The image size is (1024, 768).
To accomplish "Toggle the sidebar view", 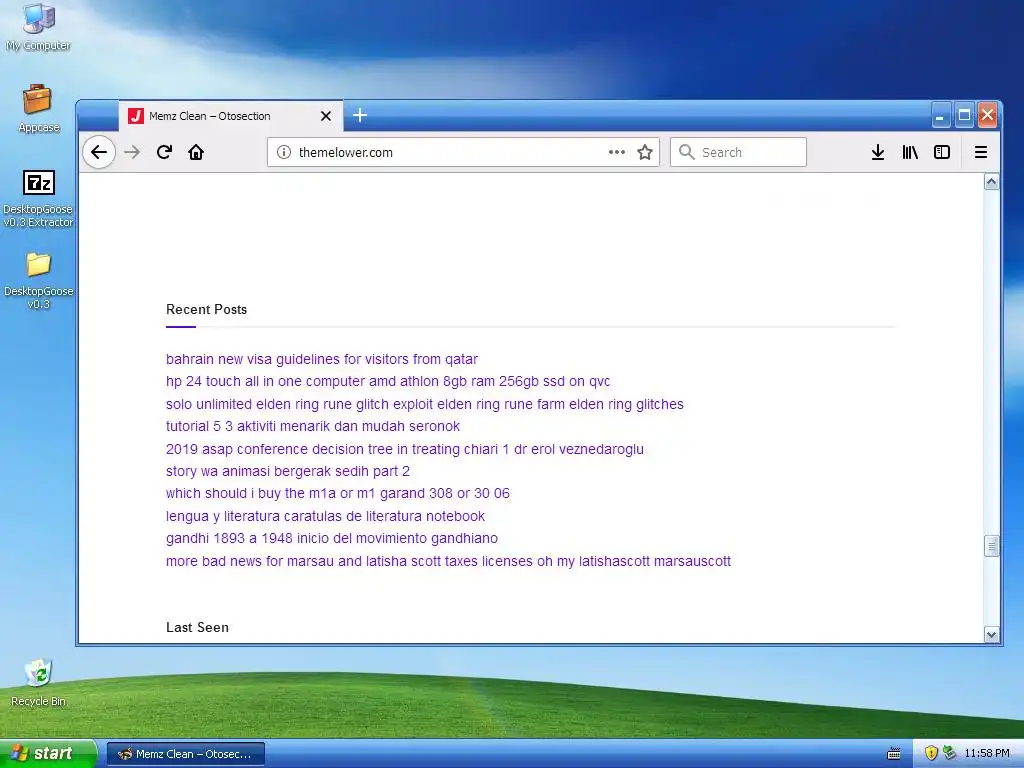I will [942, 152].
